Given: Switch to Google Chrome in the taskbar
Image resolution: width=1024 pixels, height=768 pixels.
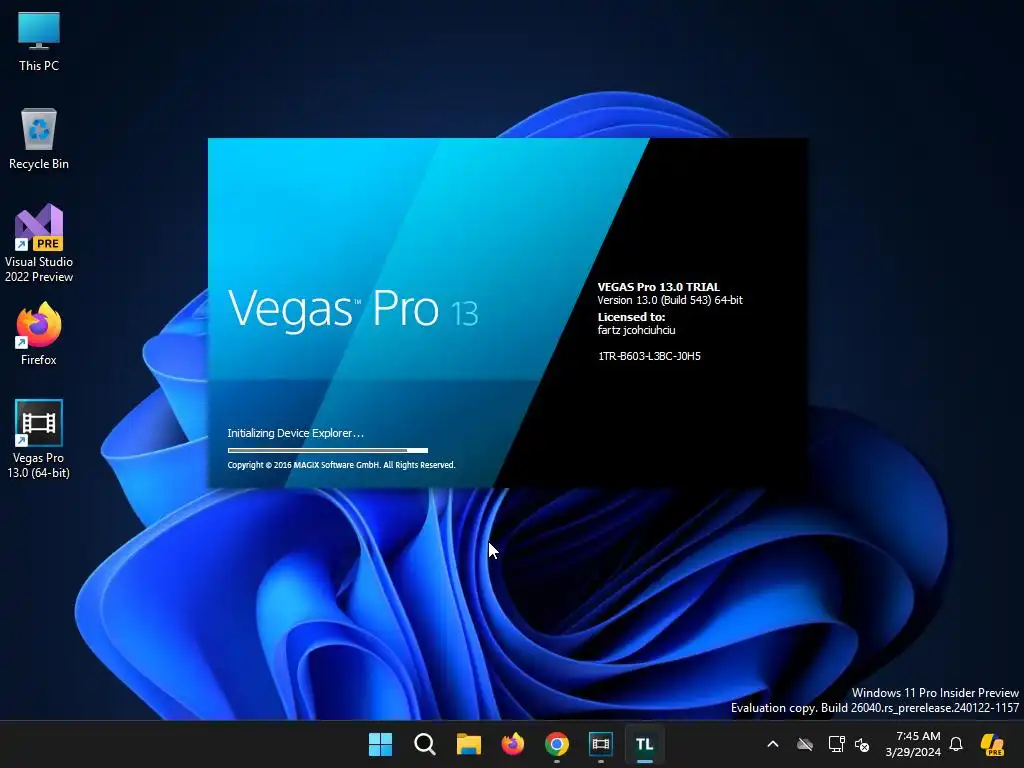Looking at the screenshot, I should point(556,744).
